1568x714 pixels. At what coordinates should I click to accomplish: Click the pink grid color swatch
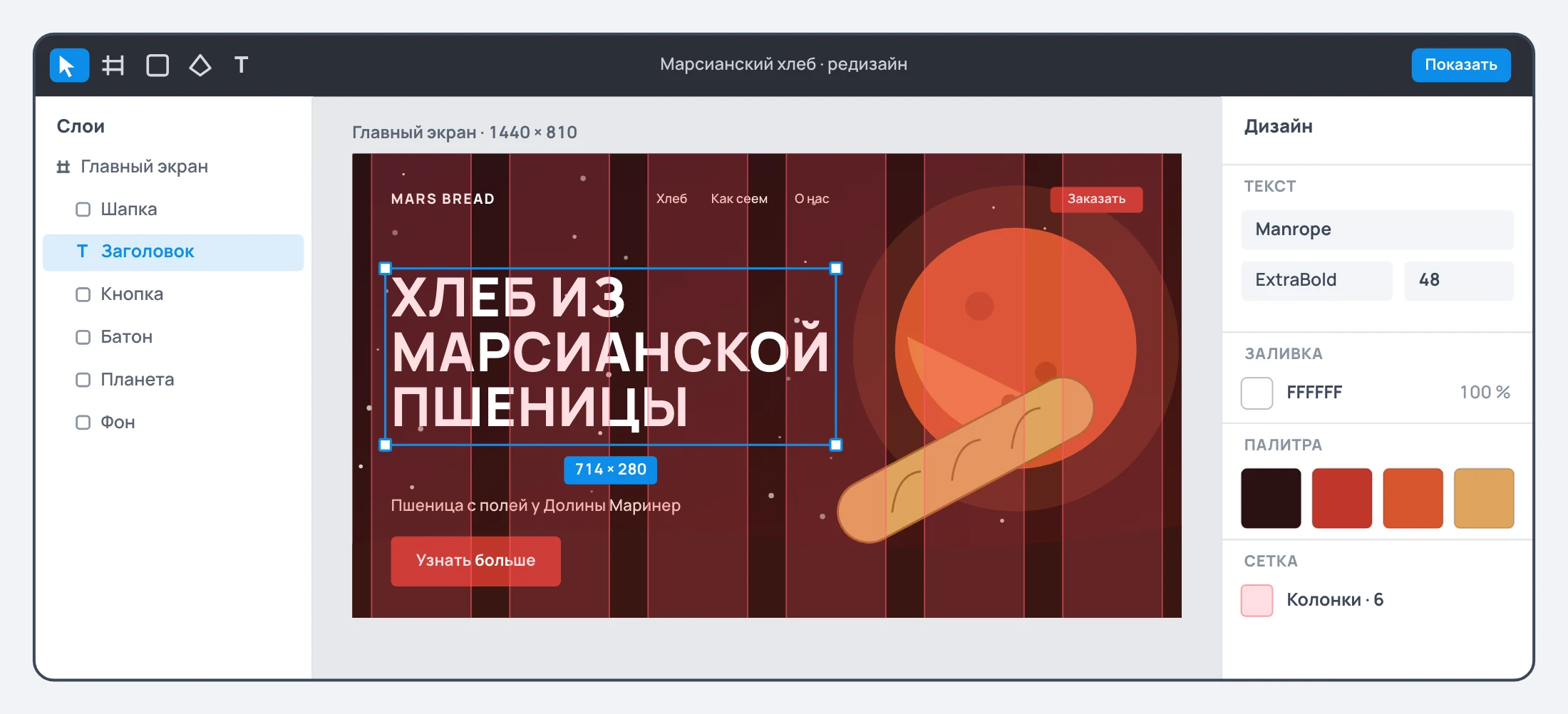pos(1257,600)
